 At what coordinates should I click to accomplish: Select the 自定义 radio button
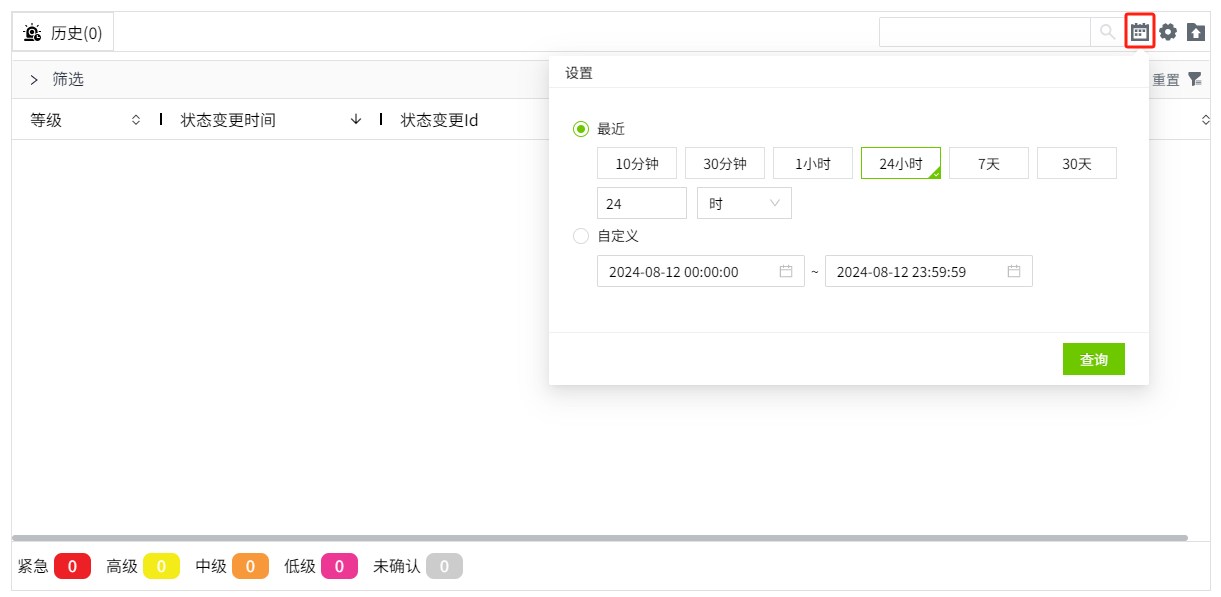[x=581, y=236]
